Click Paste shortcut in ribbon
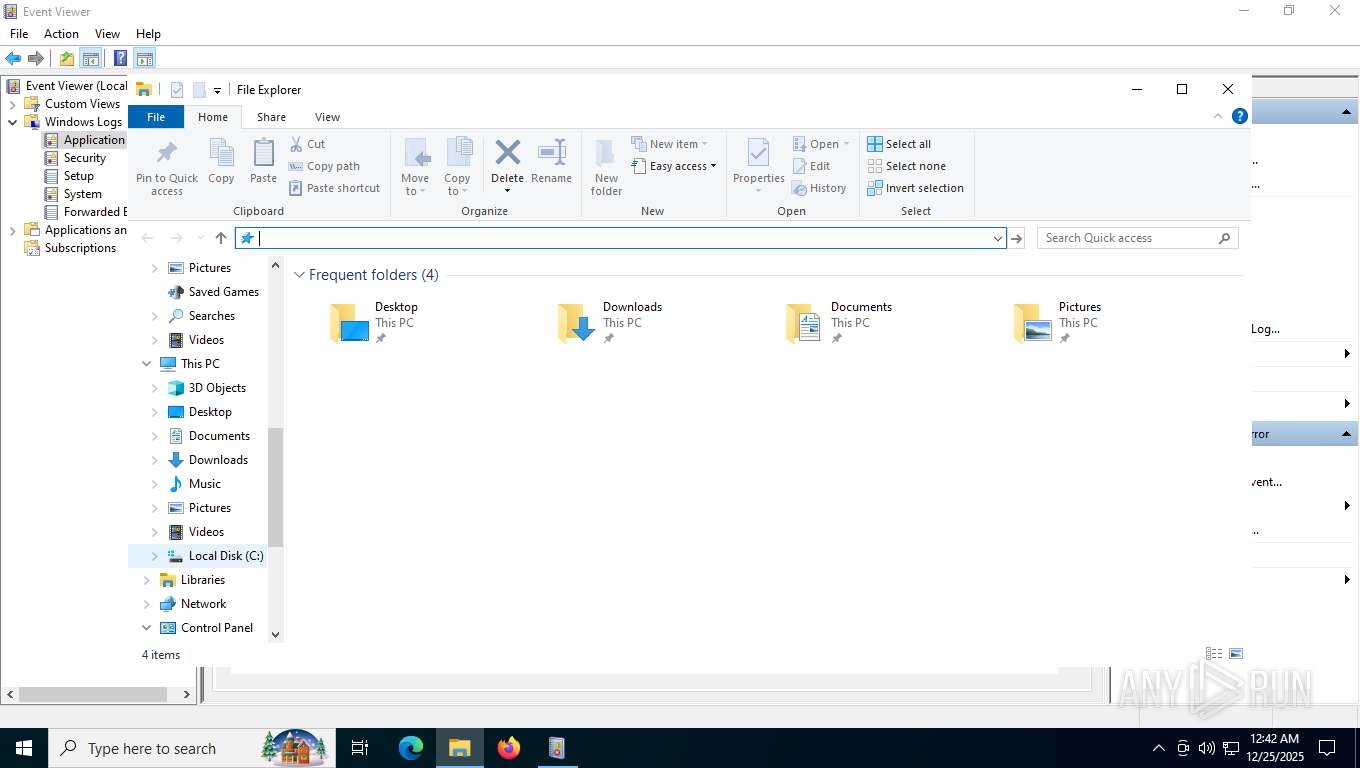Screen dimensions: 1360x768 click(x=334, y=188)
